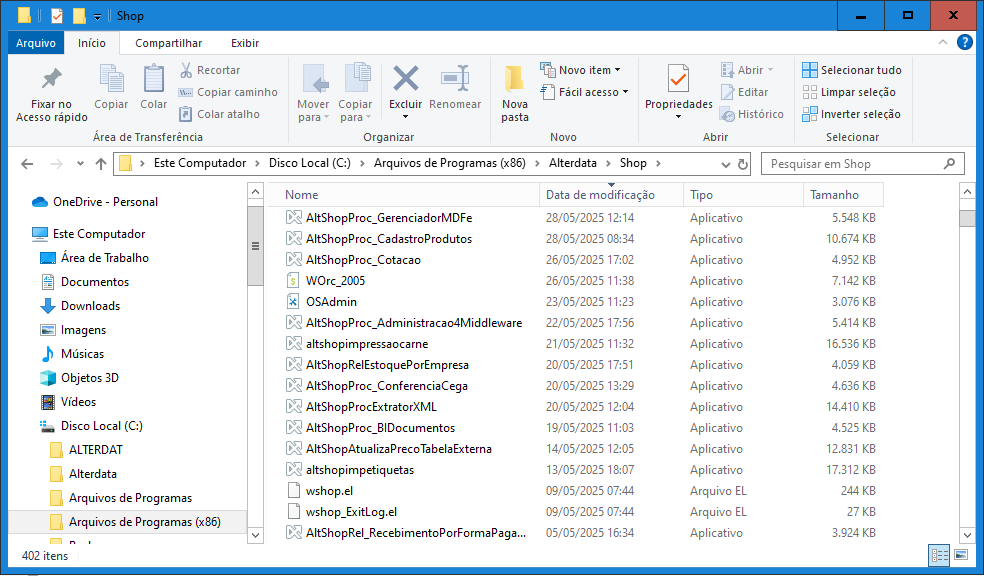This screenshot has width=984, height=576.
Task: Click the file list vertical scrollbar thumb
Action: (967, 219)
